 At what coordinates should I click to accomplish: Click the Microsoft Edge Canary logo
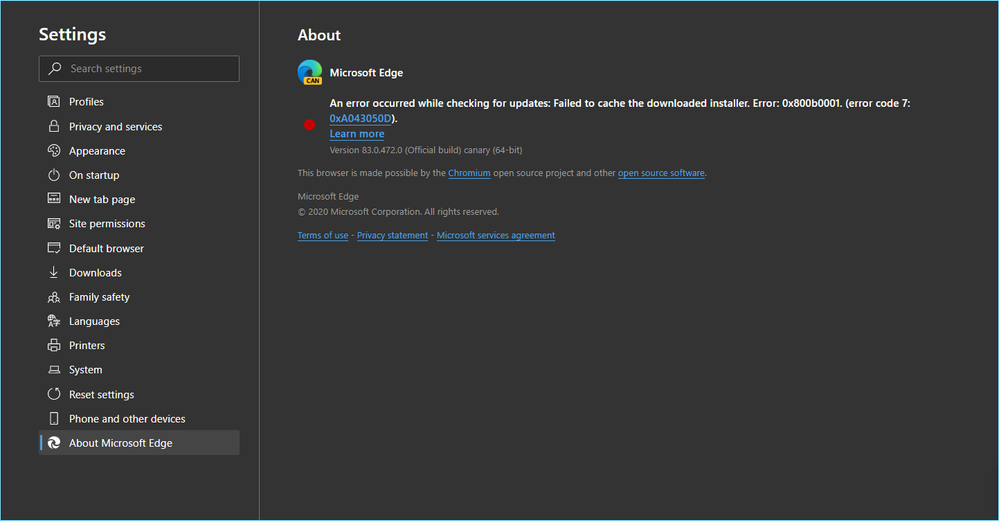click(310, 73)
